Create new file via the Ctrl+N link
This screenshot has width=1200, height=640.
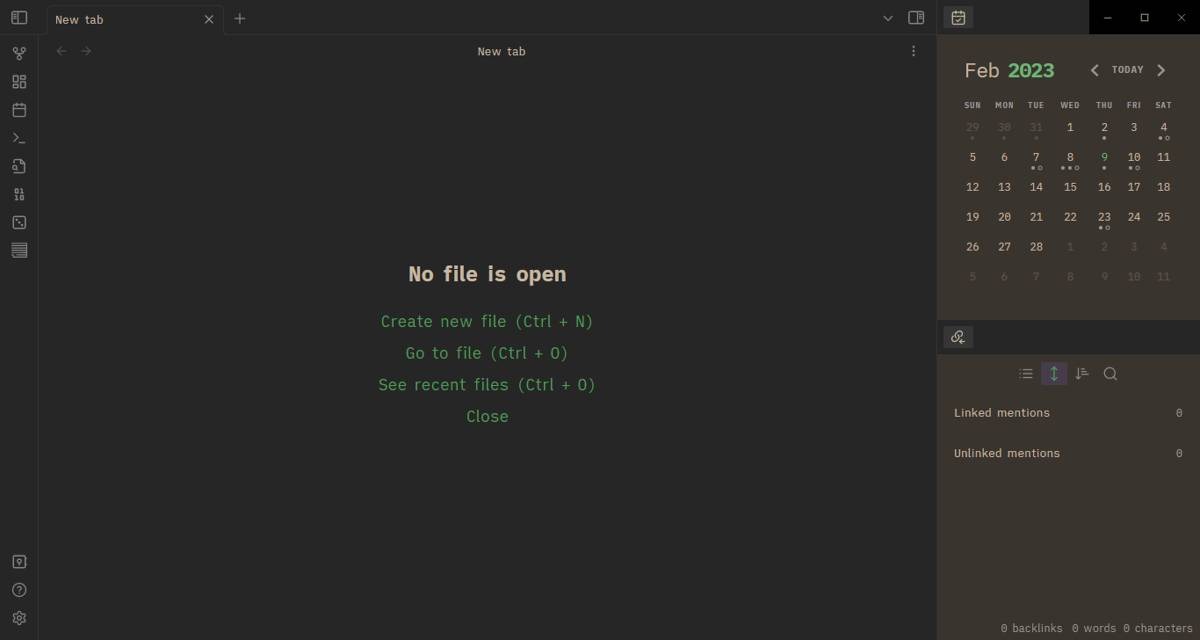click(486, 321)
